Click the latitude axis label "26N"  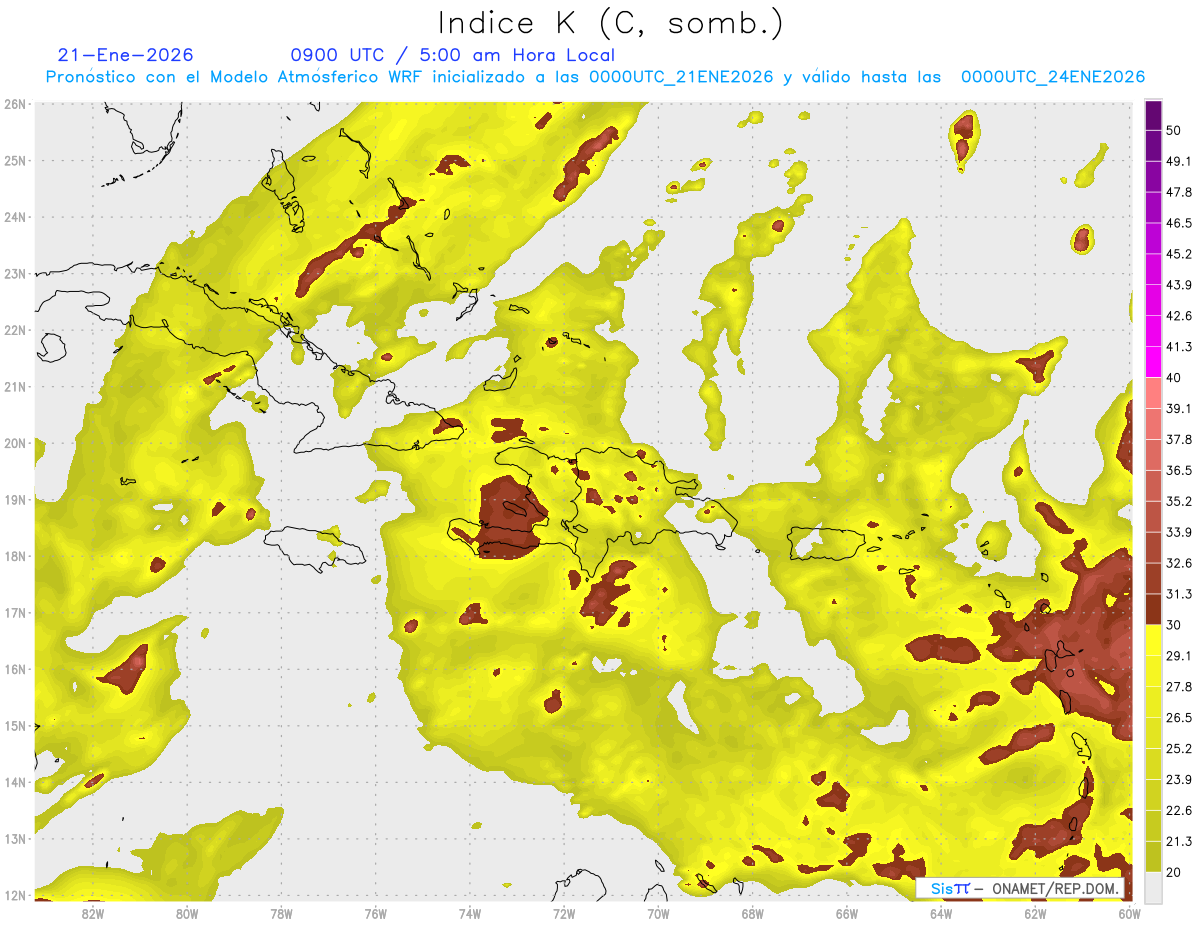[x=15, y=104]
